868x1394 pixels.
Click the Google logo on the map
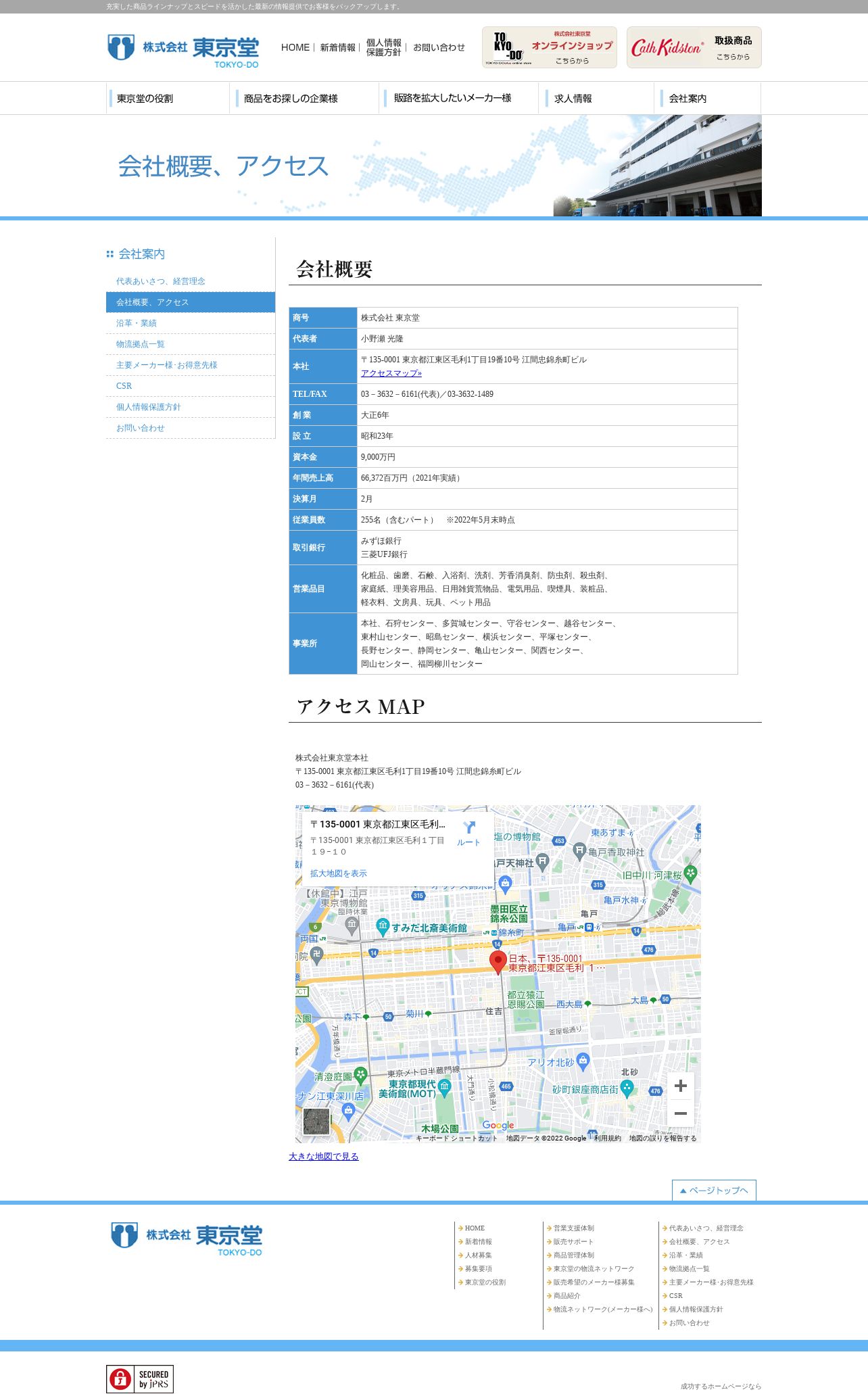(x=498, y=1126)
